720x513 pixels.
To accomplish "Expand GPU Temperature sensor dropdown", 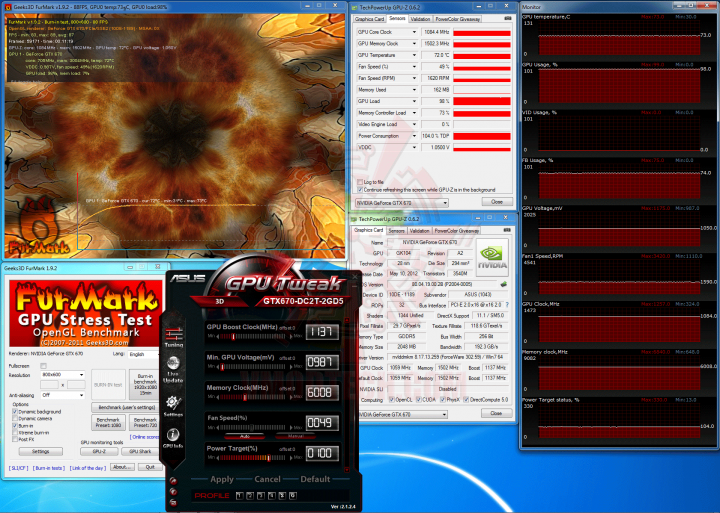I will (x=414, y=55).
